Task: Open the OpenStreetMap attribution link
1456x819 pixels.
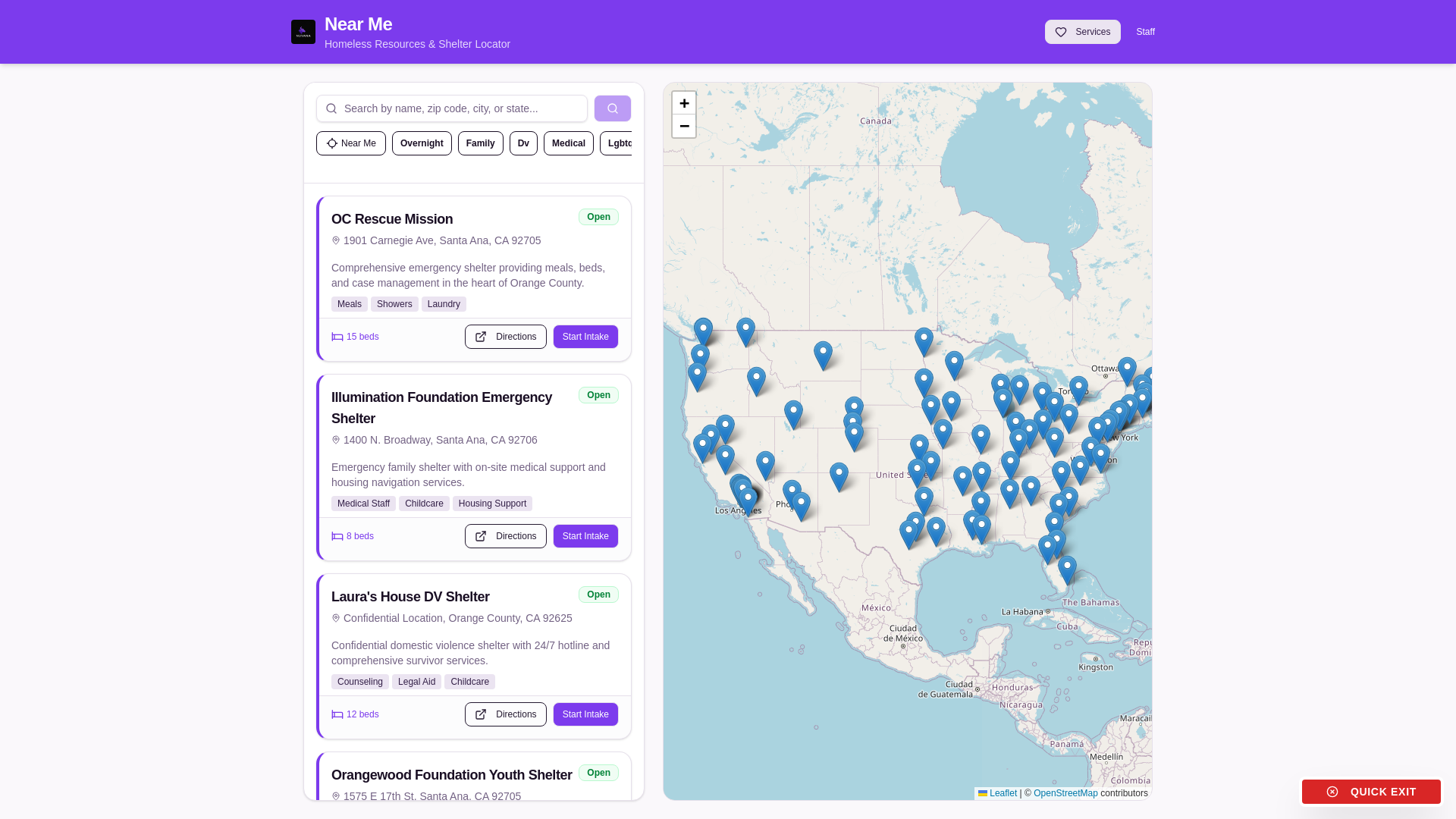Action: point(1065,793)
